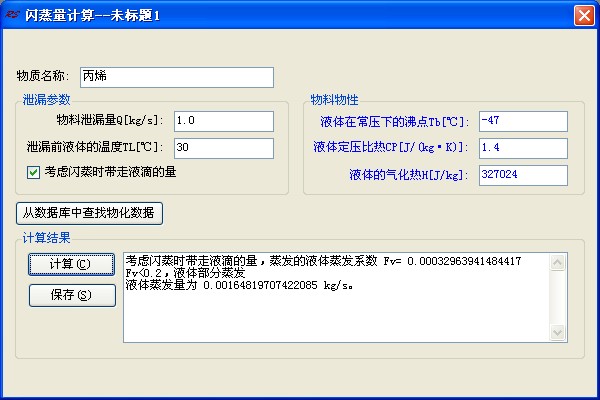Image resolution: width=600 pixels, height=400 pixels.
Task: Click the 液体定压比热CP label
Action: [391, 147]
